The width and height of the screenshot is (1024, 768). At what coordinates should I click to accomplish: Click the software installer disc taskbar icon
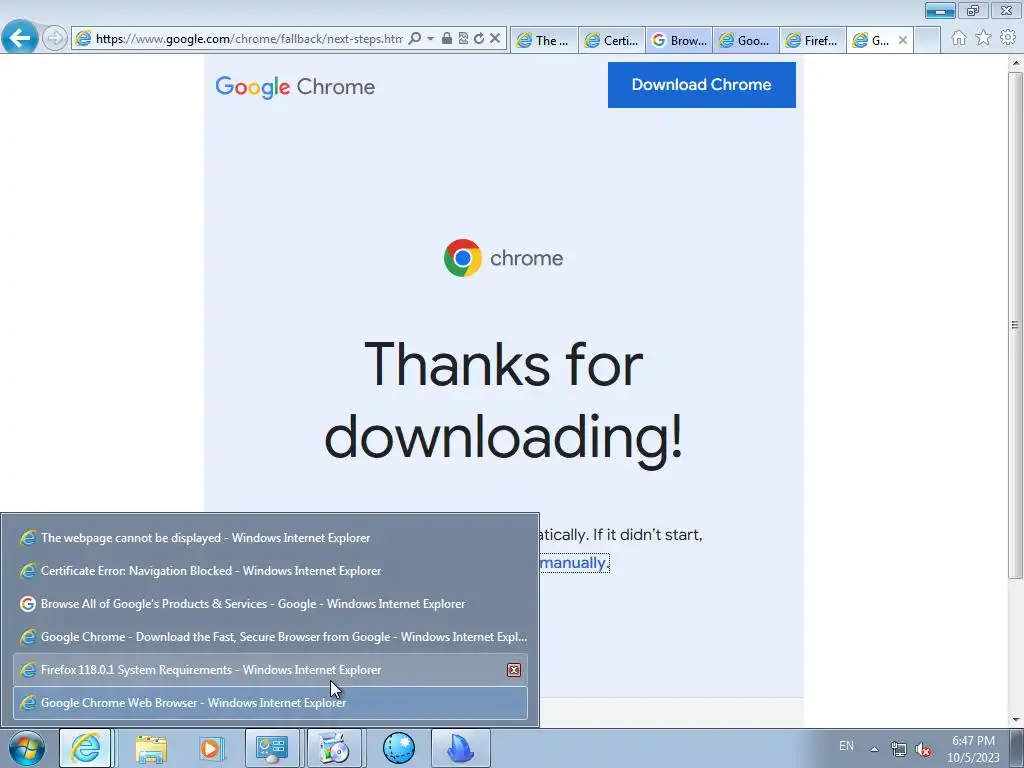point(334,748)
